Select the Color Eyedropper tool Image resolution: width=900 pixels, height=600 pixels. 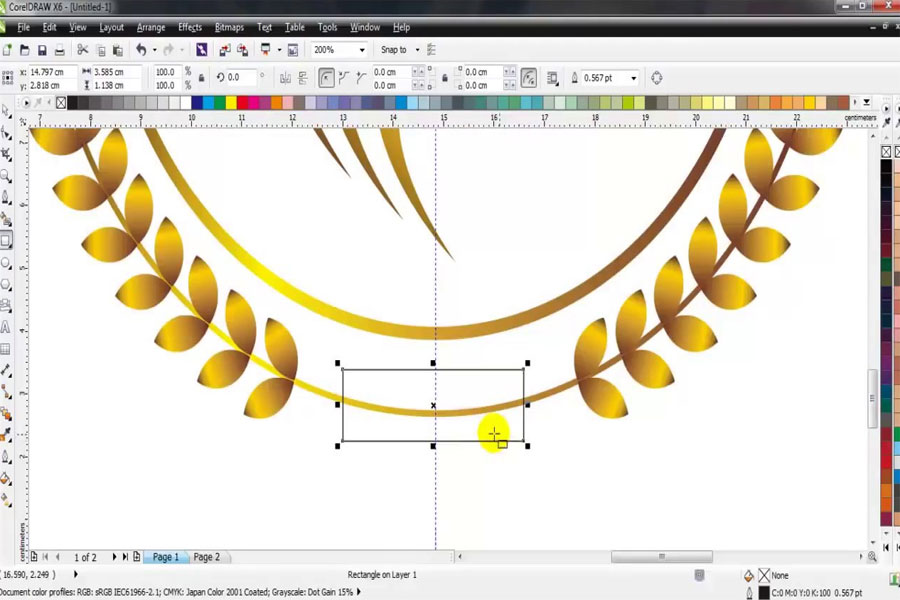[x=6, y=435]
